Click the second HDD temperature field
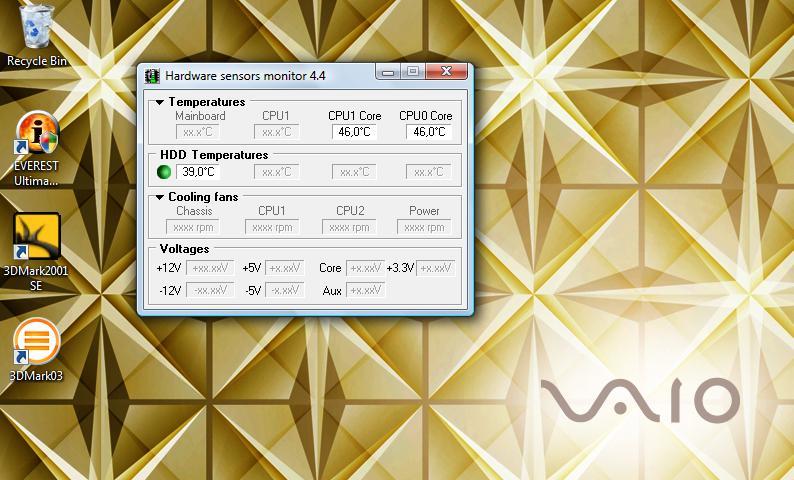The width and height of the screenshot is (794, 480). coord(276,172)
